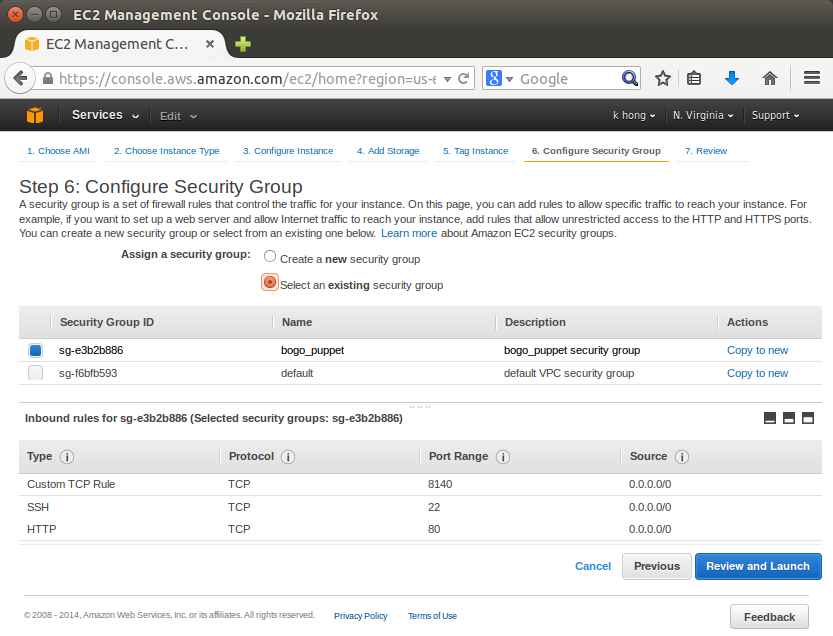
Task: Minimize the inbound rules pane icon
Action: (x=770, y=418)
